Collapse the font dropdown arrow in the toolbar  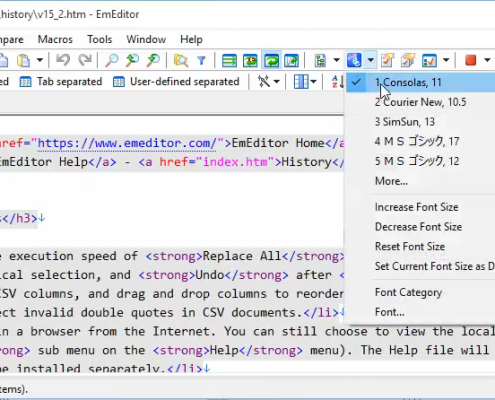(370, 60)
